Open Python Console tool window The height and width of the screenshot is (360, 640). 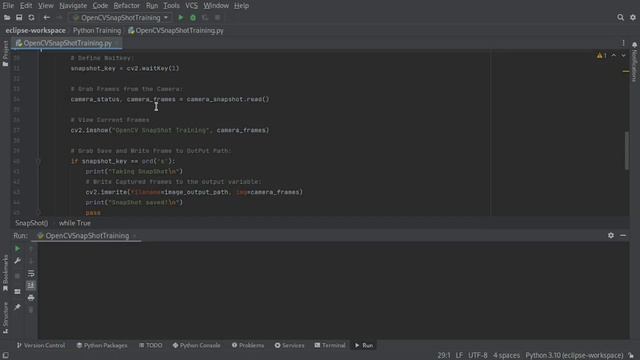(196, 345)
